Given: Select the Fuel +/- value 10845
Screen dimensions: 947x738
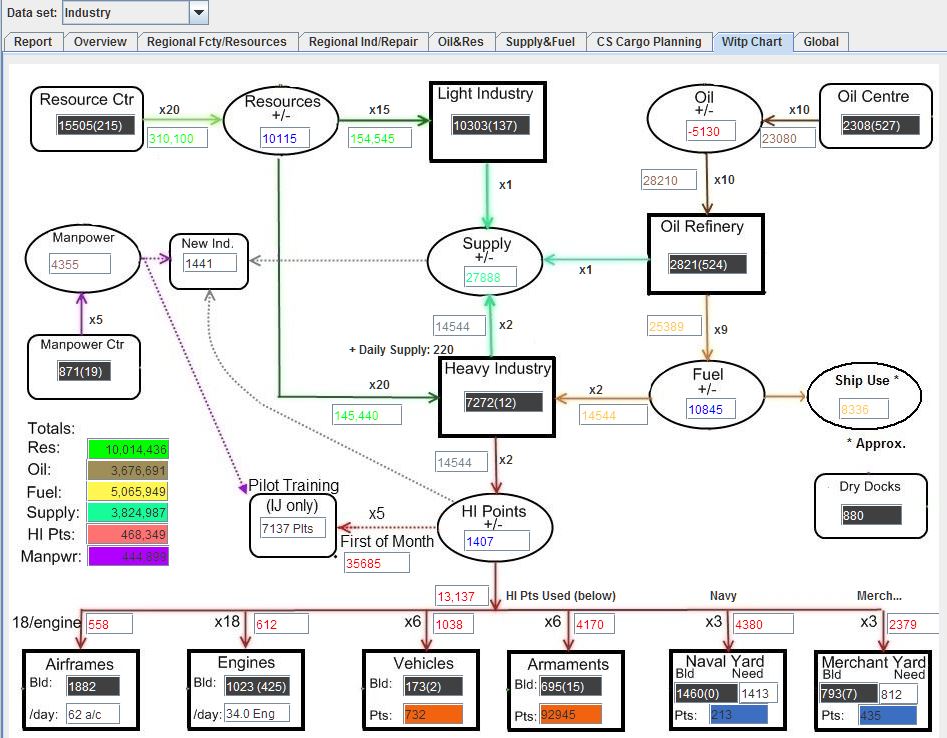Looking at the screenshot, I should click(x=711, y=409).
